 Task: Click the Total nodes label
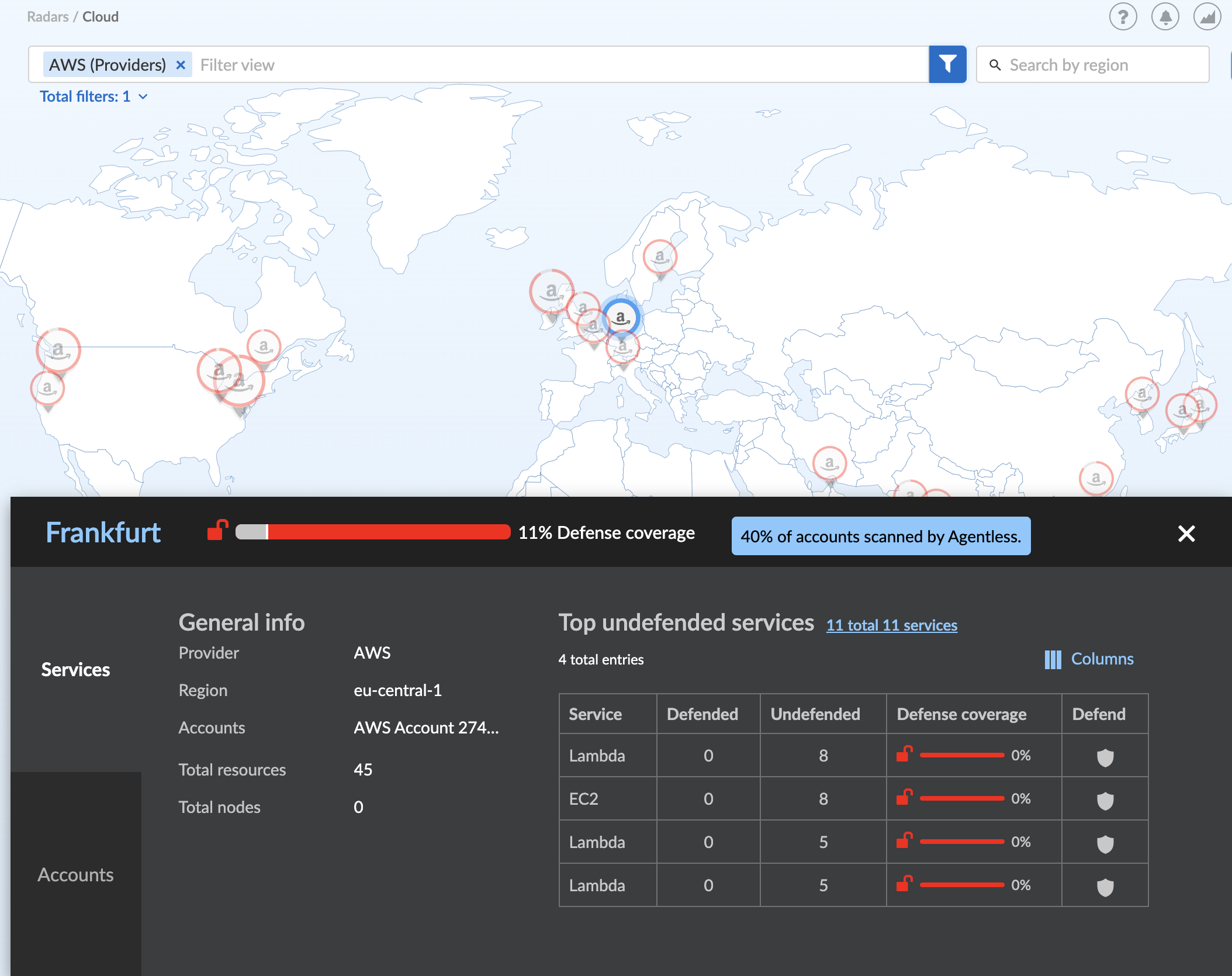pos(219,807)
